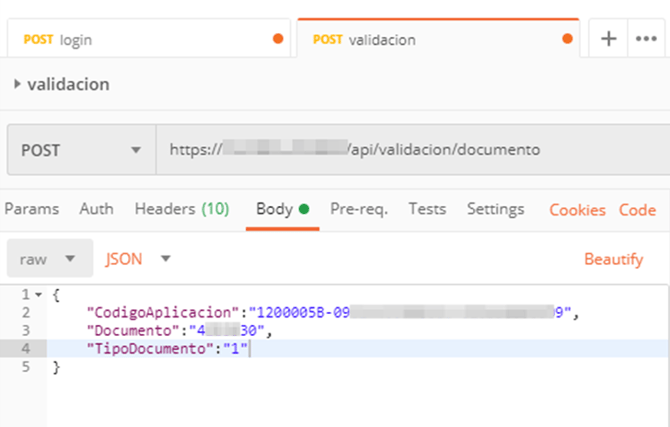This screenshot has width=670, height=427.
Task: Open the tab options ellipsis menu
Action: (642, 40)
